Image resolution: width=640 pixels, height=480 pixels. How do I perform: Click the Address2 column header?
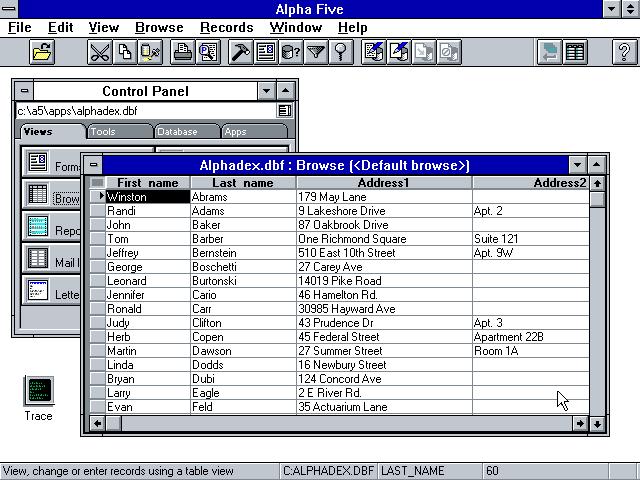(x=531, y=182)
